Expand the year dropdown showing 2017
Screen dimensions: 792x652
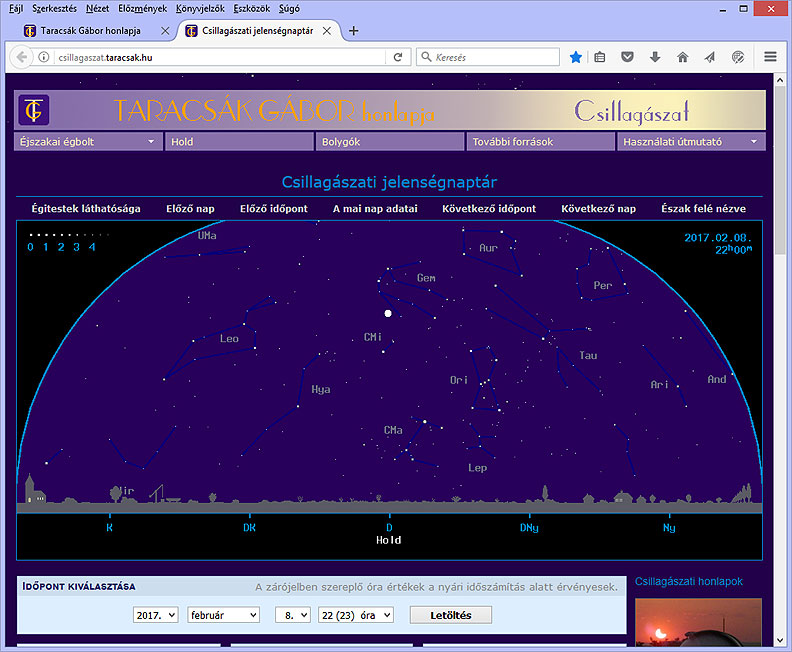coord(155,615)
